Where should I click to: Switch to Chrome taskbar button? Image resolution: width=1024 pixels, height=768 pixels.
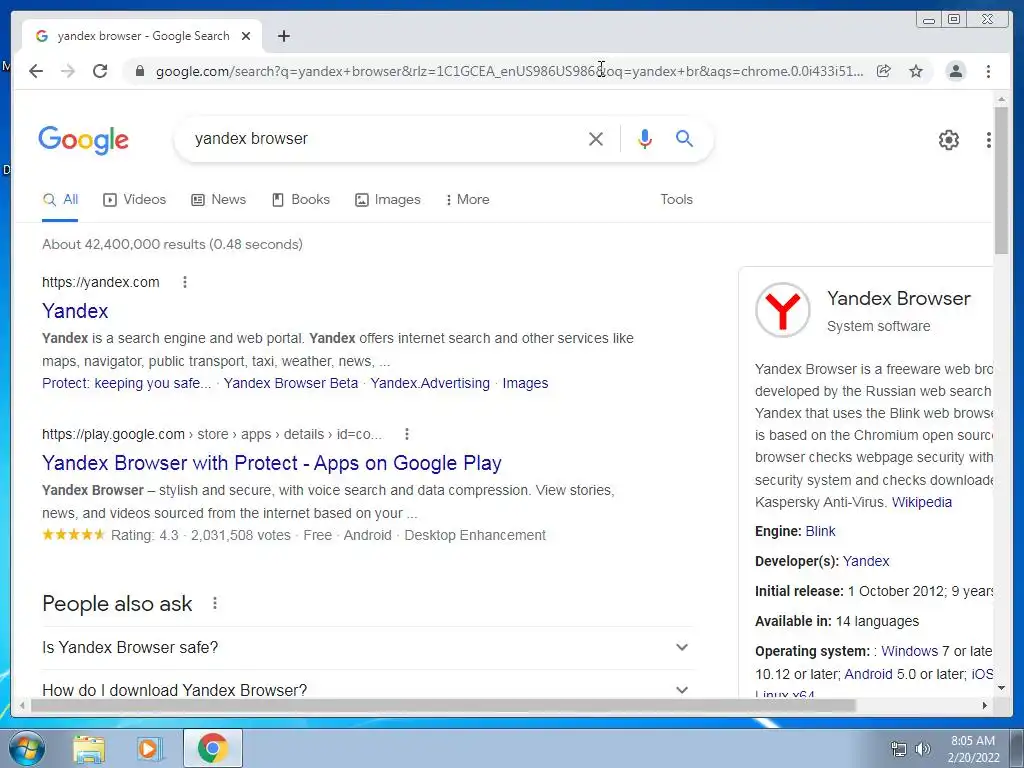(x=213, y=748)
